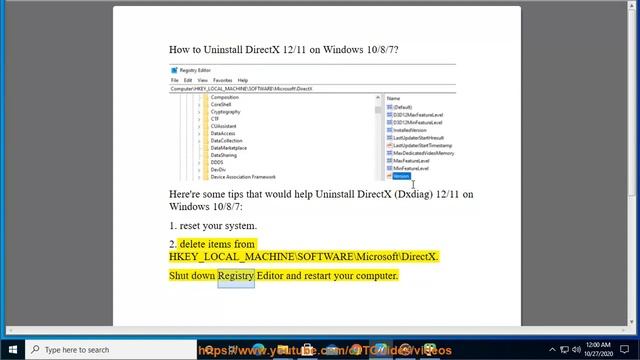640x360 pixels.
Task: Expand the CoreShell key chevron
Action: [x=199, y=105]
